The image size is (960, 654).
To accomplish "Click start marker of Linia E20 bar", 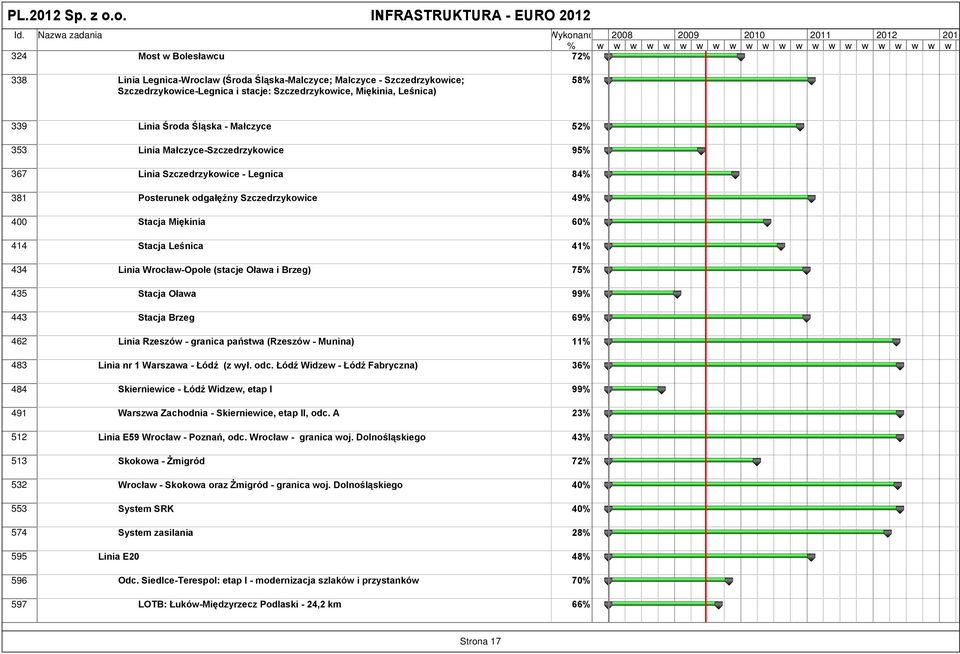I will point(608,557).
